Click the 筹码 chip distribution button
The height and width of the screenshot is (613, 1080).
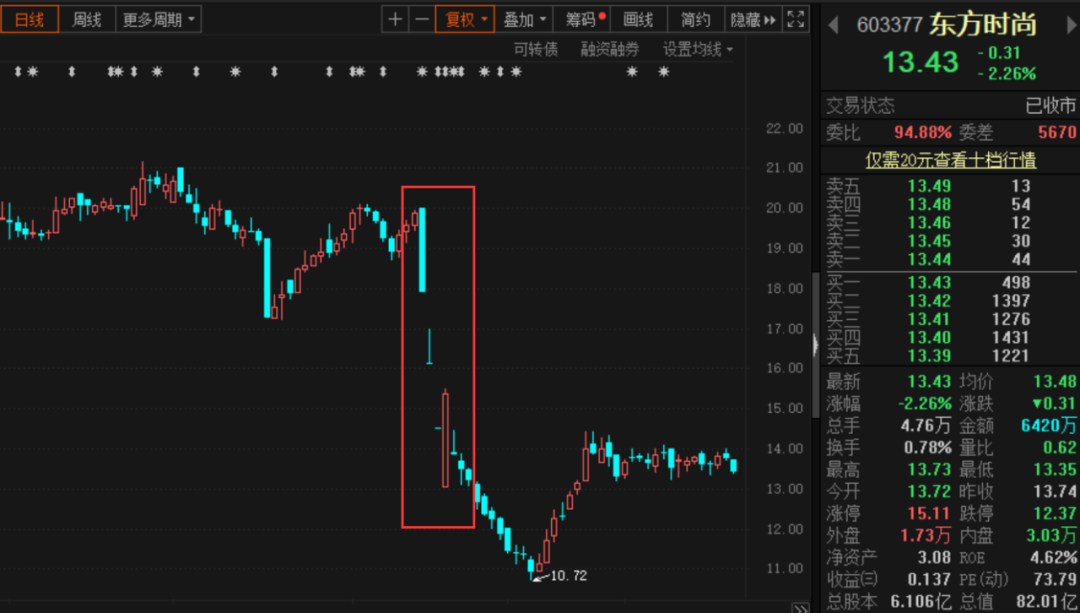click(585, 19)
